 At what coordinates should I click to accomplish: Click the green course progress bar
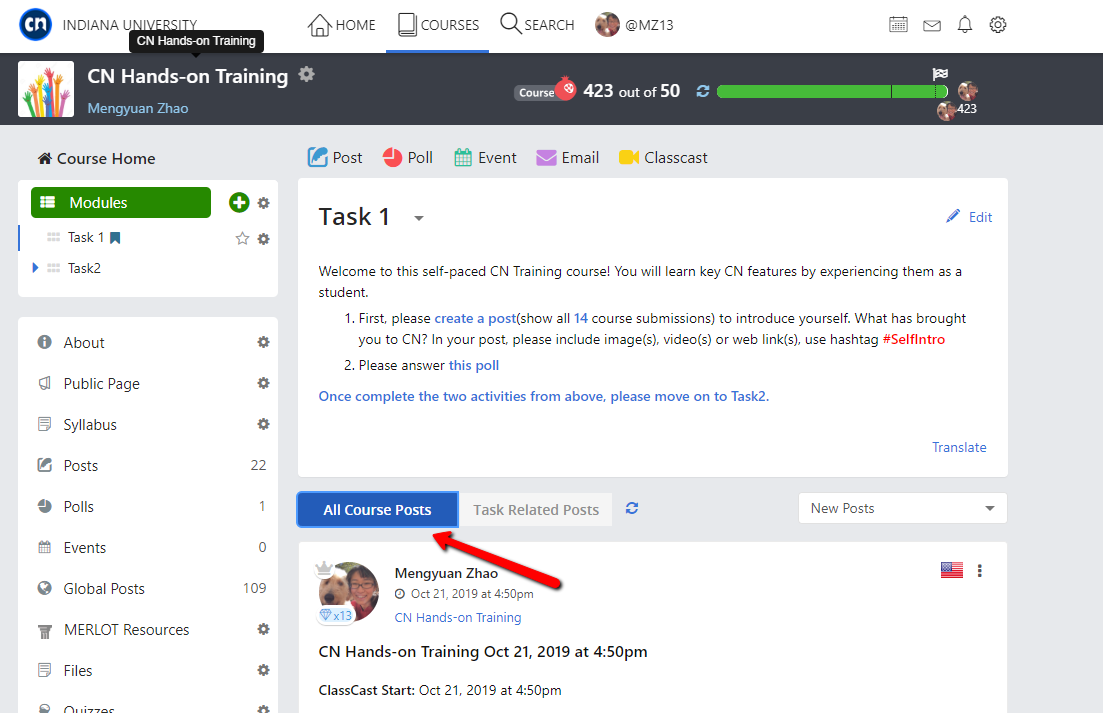832,91
